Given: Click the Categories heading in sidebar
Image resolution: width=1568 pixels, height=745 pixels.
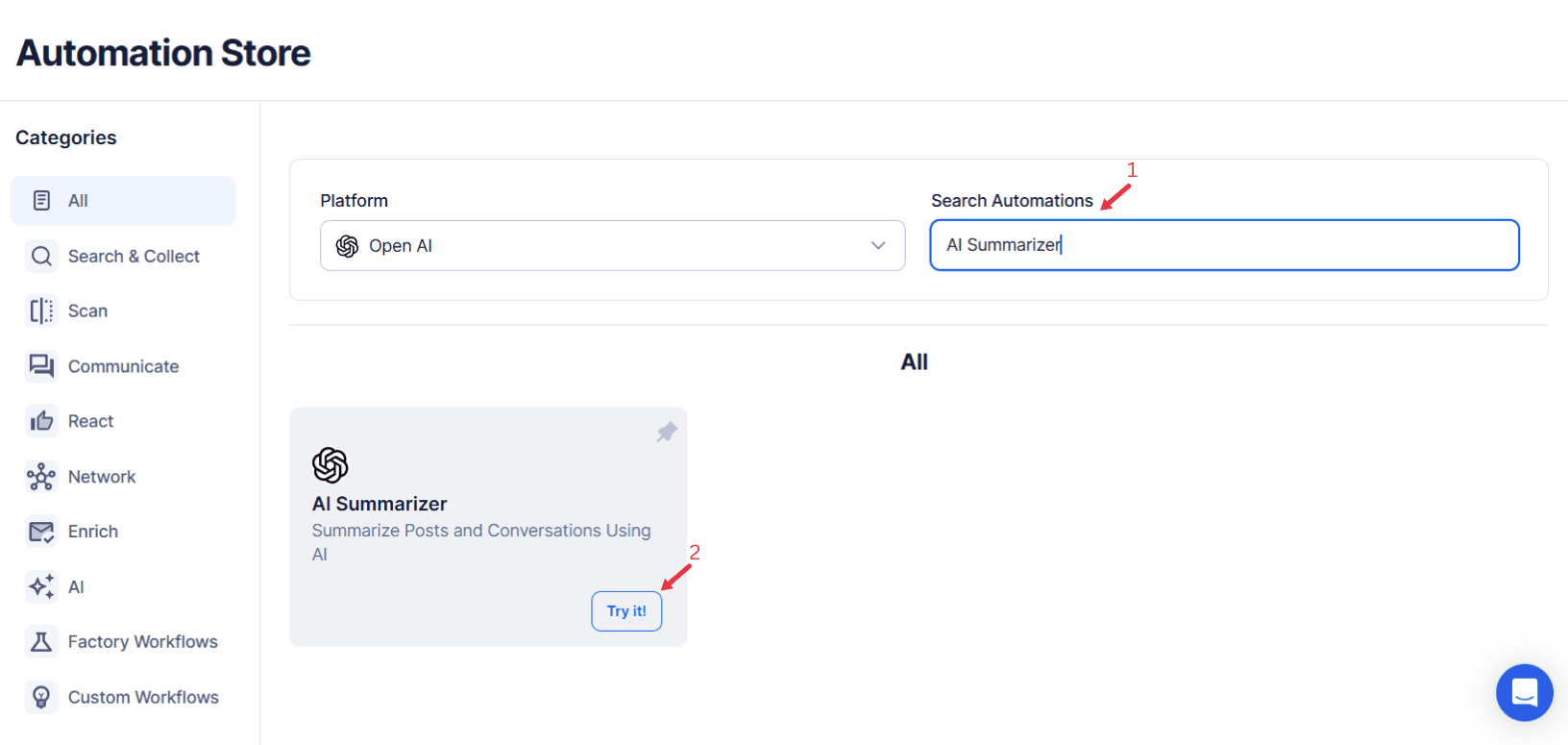Looking at the screenshot, I should pyautogui.click(x=65, y=137).
